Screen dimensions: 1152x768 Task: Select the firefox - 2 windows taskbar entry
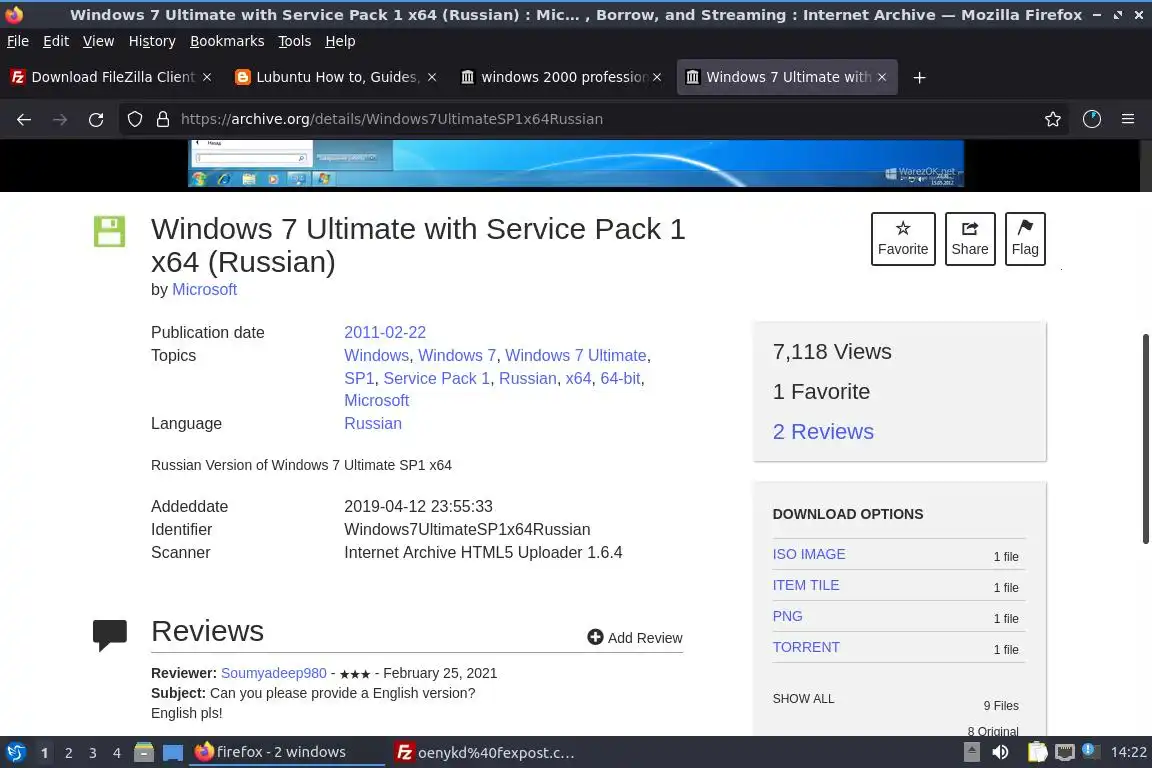click(x=287, y=752)
